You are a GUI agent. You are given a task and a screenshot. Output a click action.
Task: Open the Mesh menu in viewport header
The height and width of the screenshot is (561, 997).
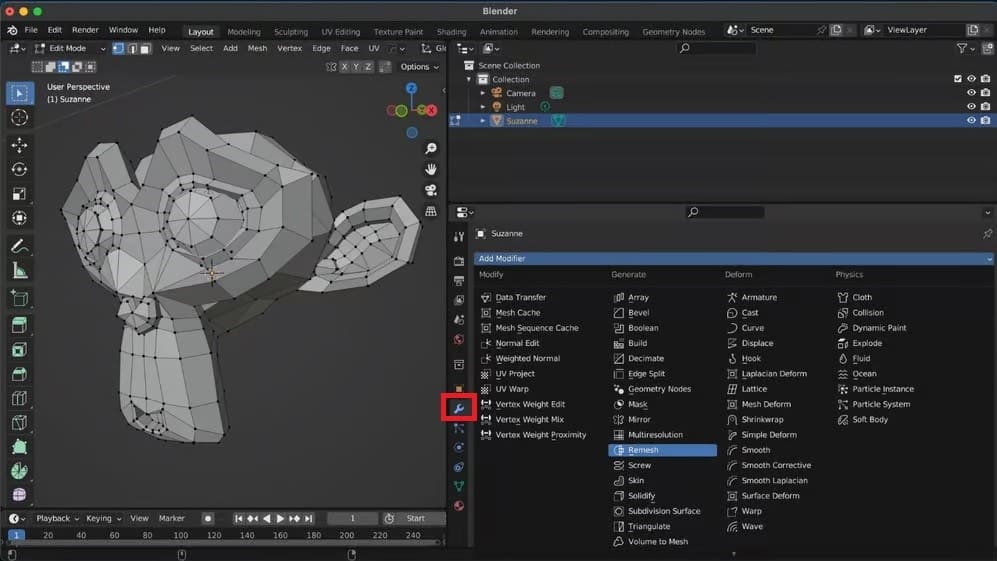point(257,48)
